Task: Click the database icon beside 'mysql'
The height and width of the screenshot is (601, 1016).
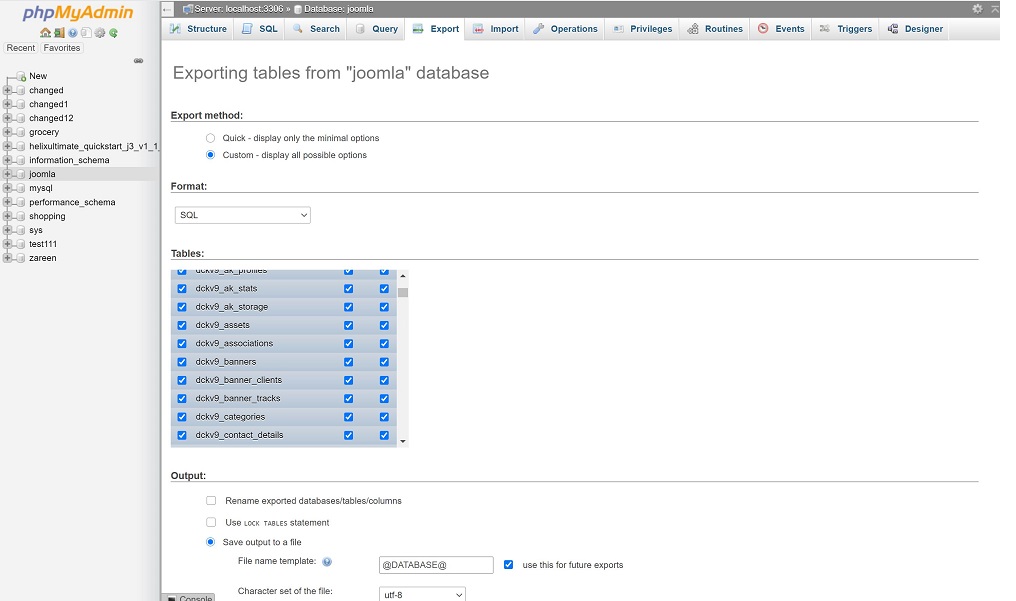Action: (21, 188)
